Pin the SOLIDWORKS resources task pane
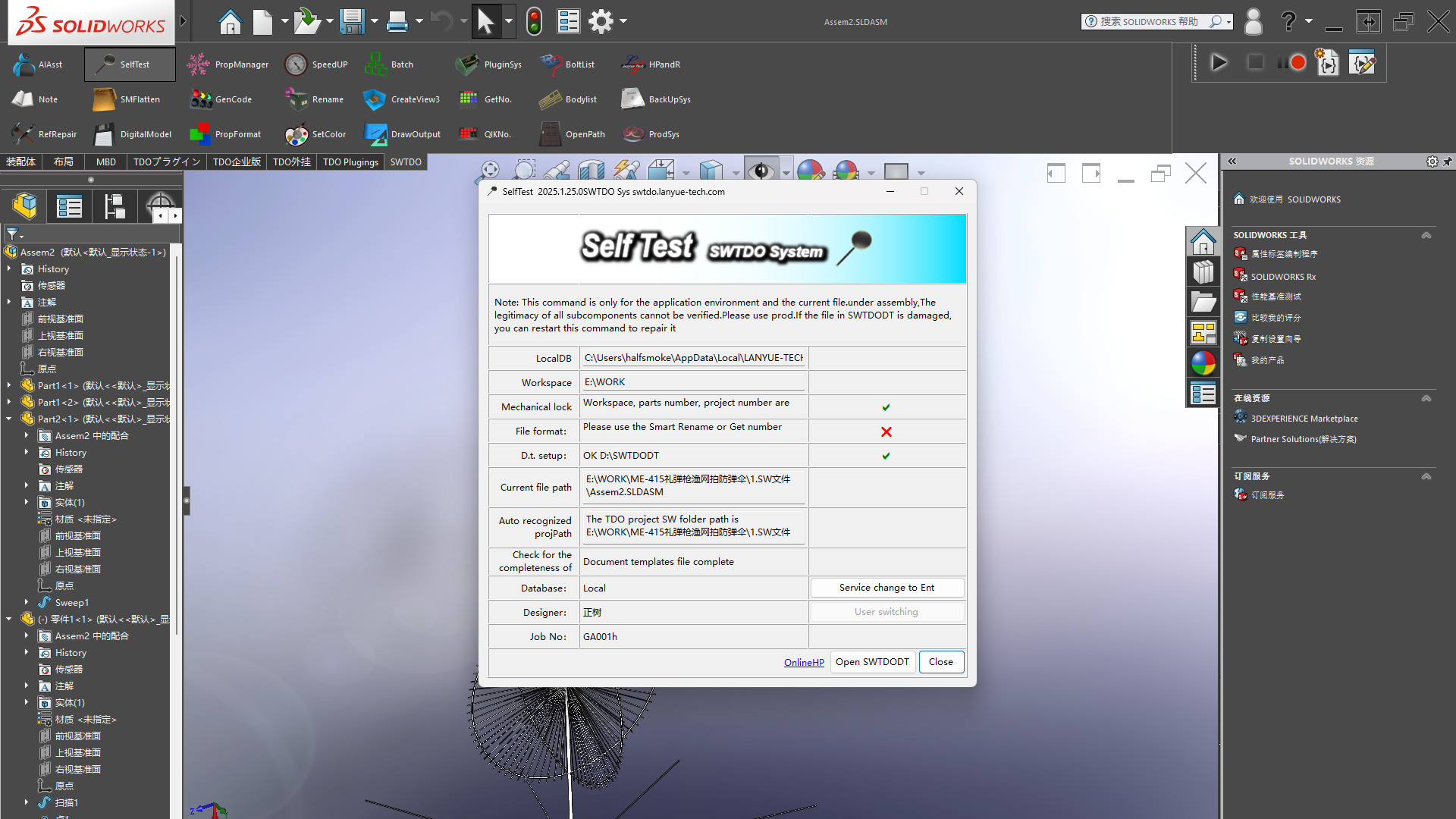This screenshot has width=1456, height=819. coord(1447,162)
